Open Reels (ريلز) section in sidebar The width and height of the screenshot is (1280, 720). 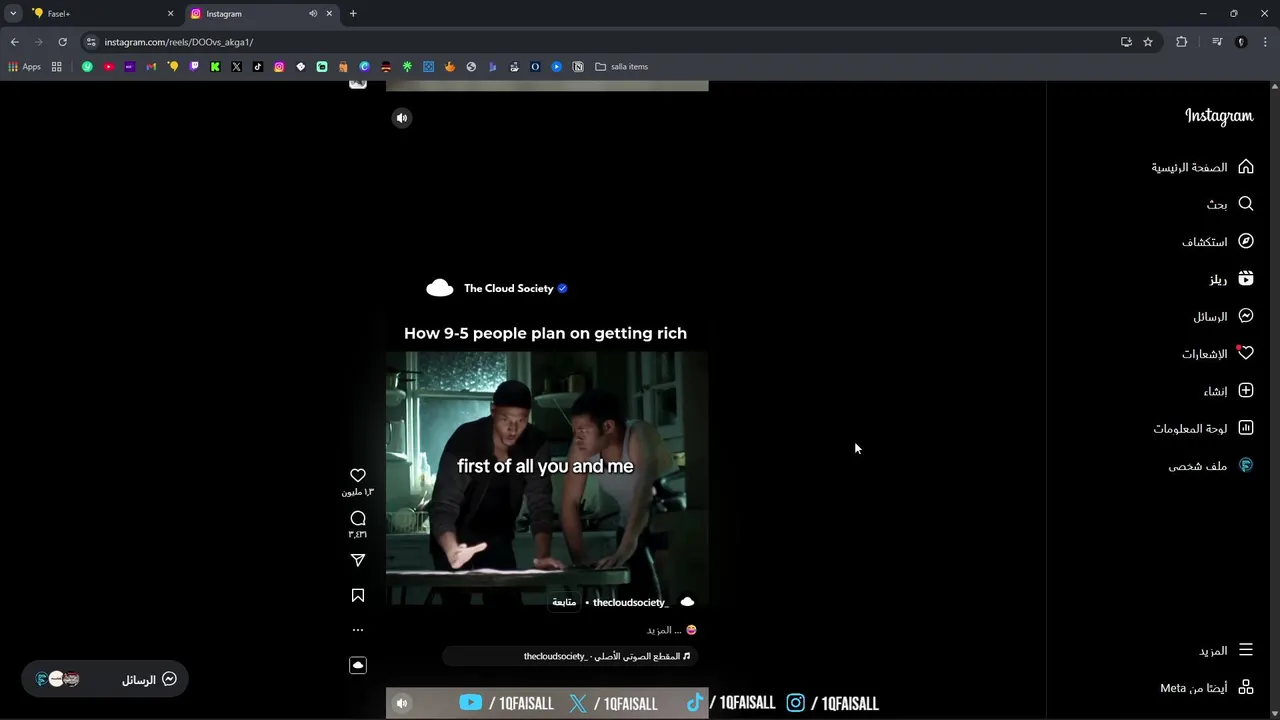coord(1231,279)
